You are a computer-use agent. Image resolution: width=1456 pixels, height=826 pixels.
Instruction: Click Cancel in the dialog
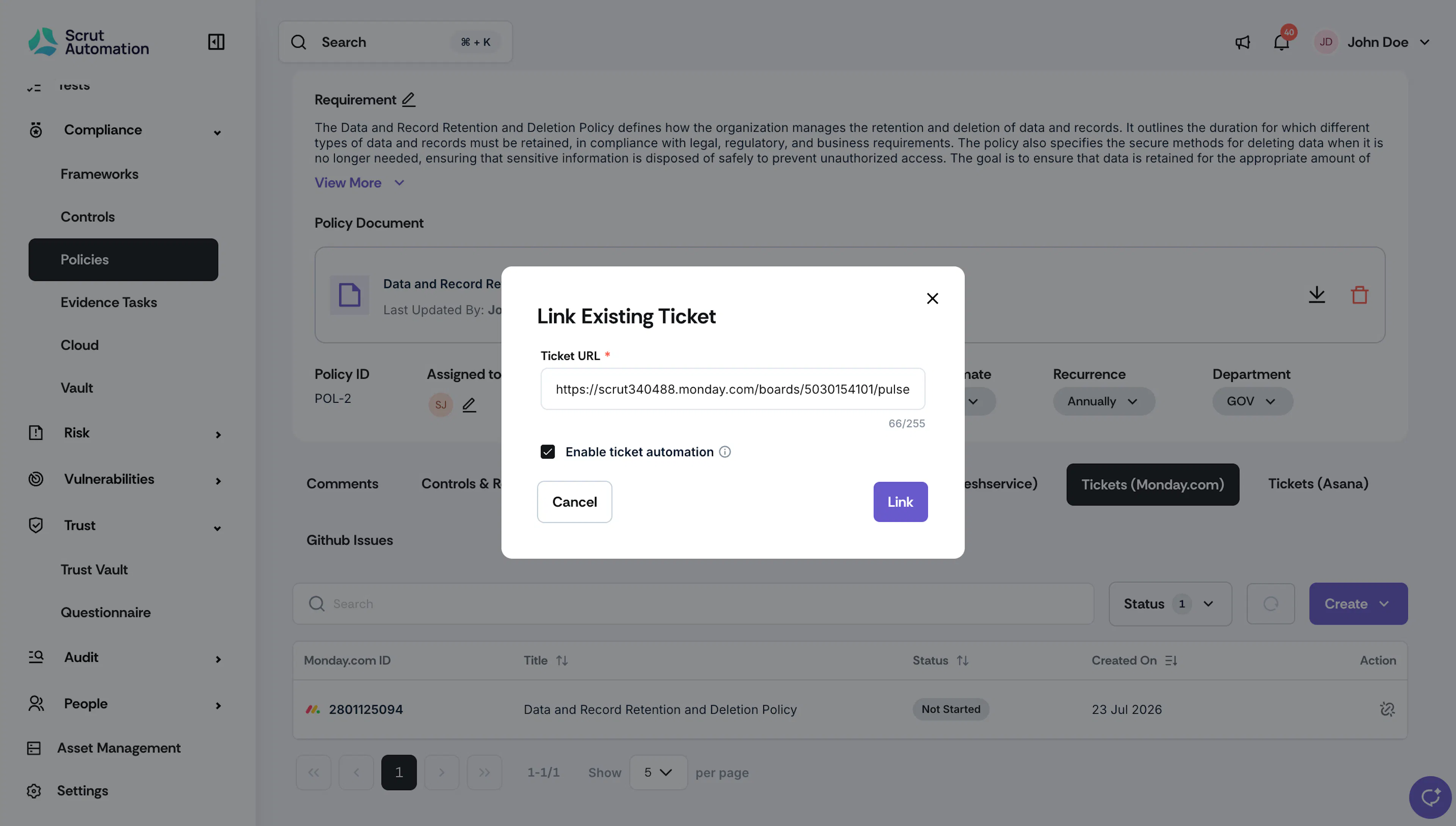pos(574,502)
